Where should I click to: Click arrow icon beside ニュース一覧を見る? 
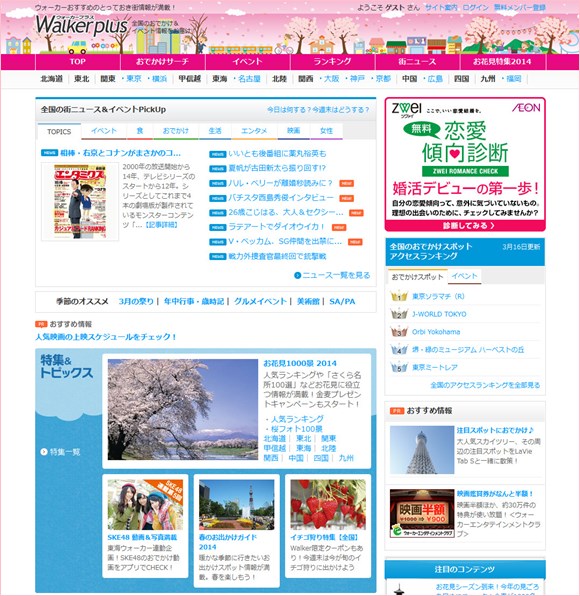[x=298, y=275]
